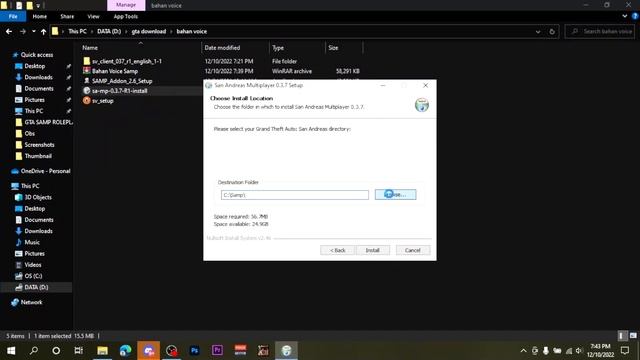Open Microsoft Edge from taskbar

click(125, 350)
